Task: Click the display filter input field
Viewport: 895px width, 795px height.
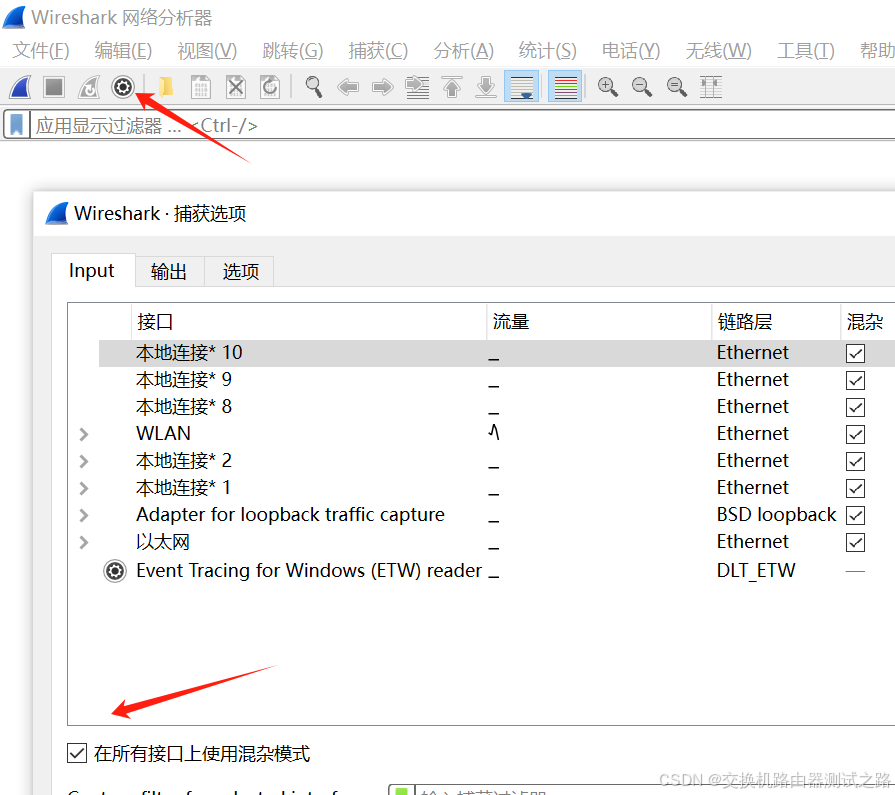Action: (462, 125)
